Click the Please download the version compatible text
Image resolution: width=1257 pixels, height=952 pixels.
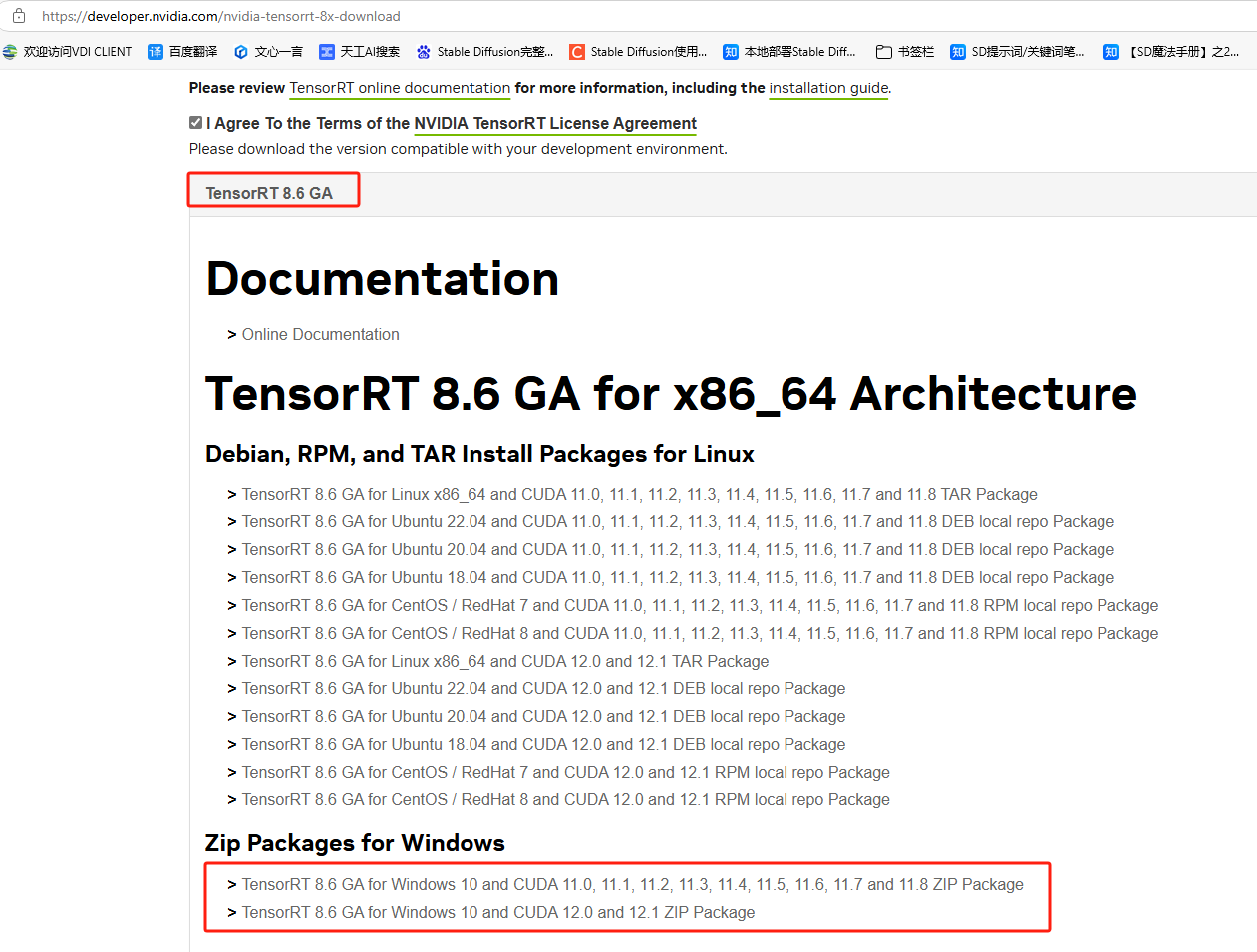[459, 149]
